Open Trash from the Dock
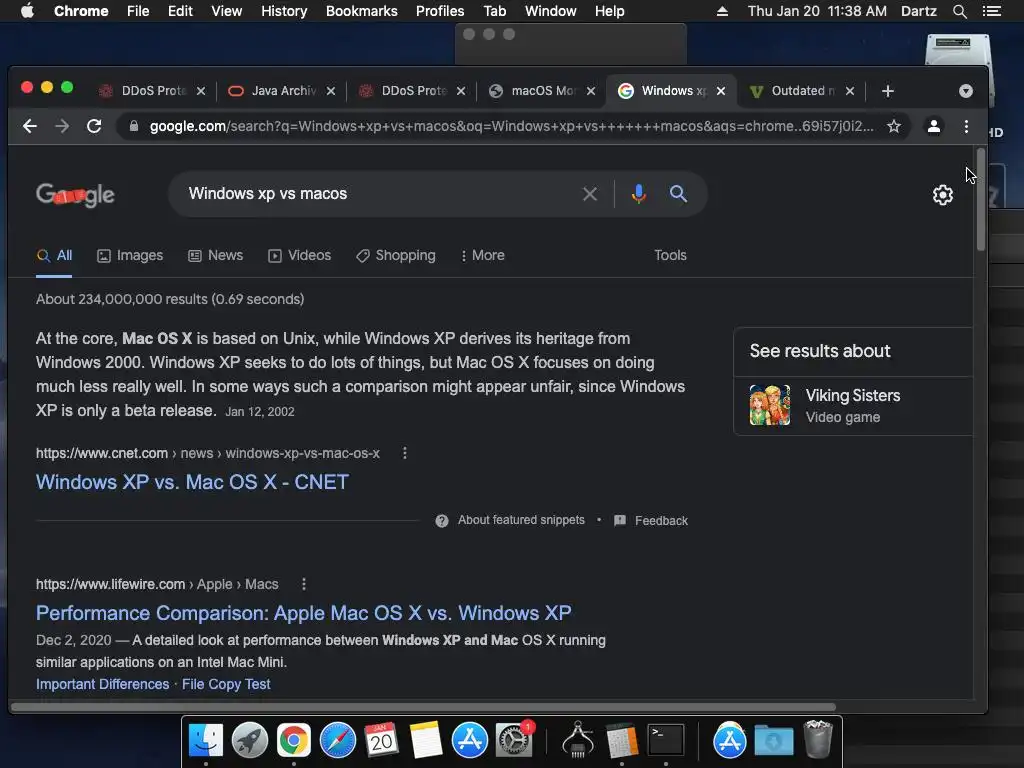Screen dimensions: 1024x768 pyautogui.click(x=818, y=740)
